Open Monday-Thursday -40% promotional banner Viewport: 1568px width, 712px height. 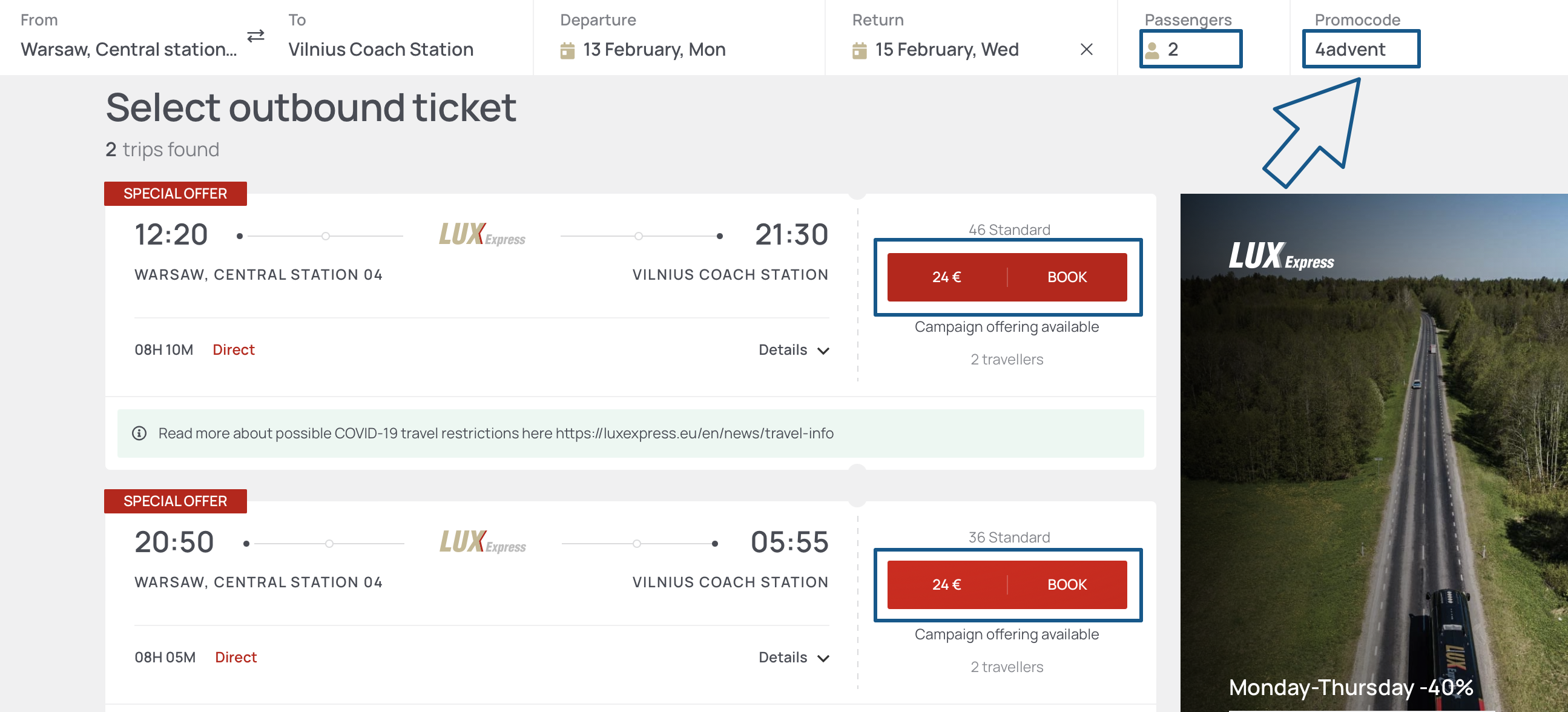click(x=1350, y=687)
